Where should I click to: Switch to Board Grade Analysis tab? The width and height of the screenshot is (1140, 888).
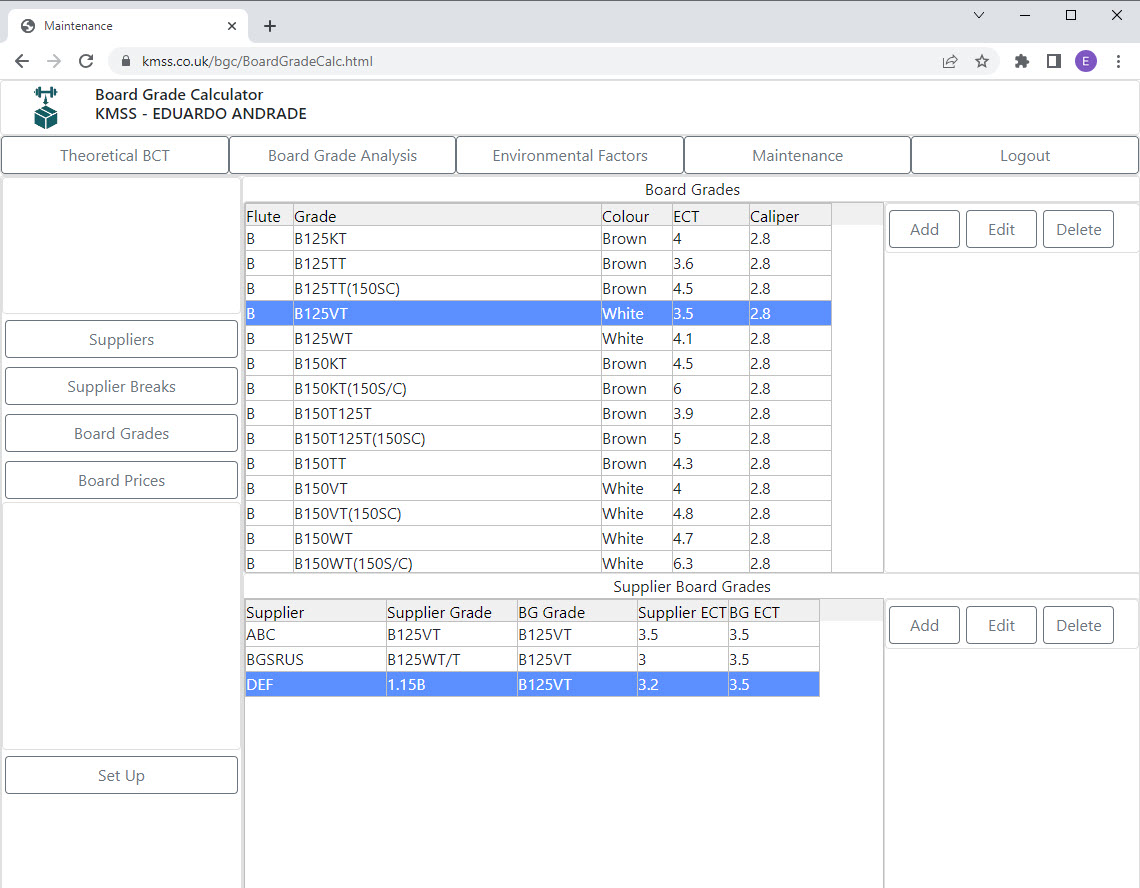[342, 156]
